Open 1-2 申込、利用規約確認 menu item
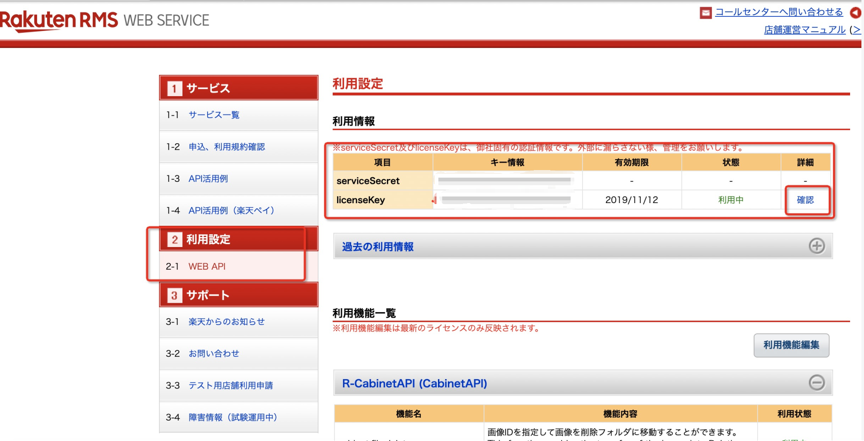 tap(226, 147)
